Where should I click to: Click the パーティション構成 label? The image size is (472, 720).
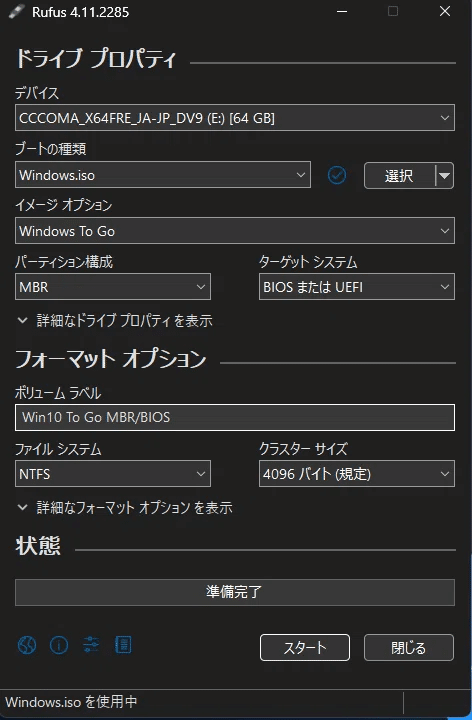(64, 262)
